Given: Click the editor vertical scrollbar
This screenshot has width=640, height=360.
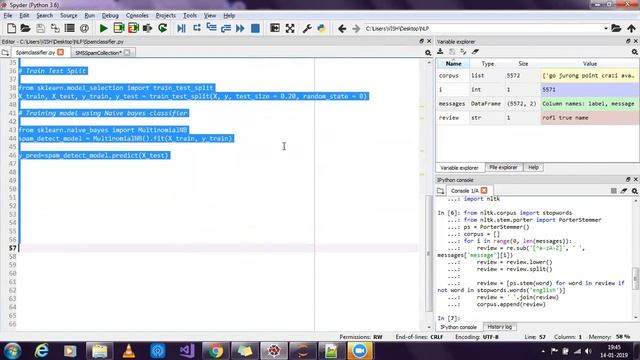Looking at the screenshot, I should pos(429,253).
